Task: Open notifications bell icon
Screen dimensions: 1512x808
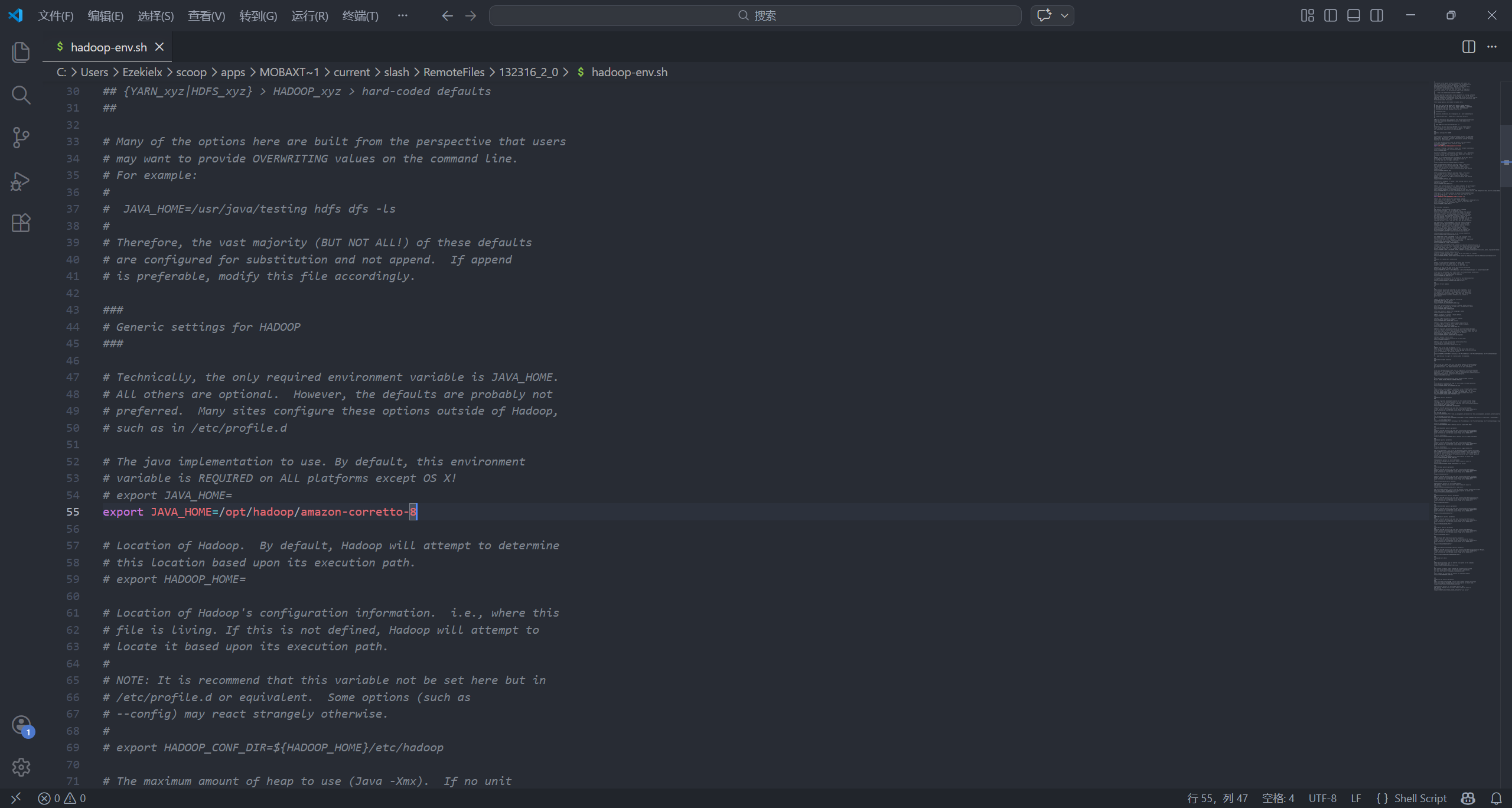Action: [1496, 798]
